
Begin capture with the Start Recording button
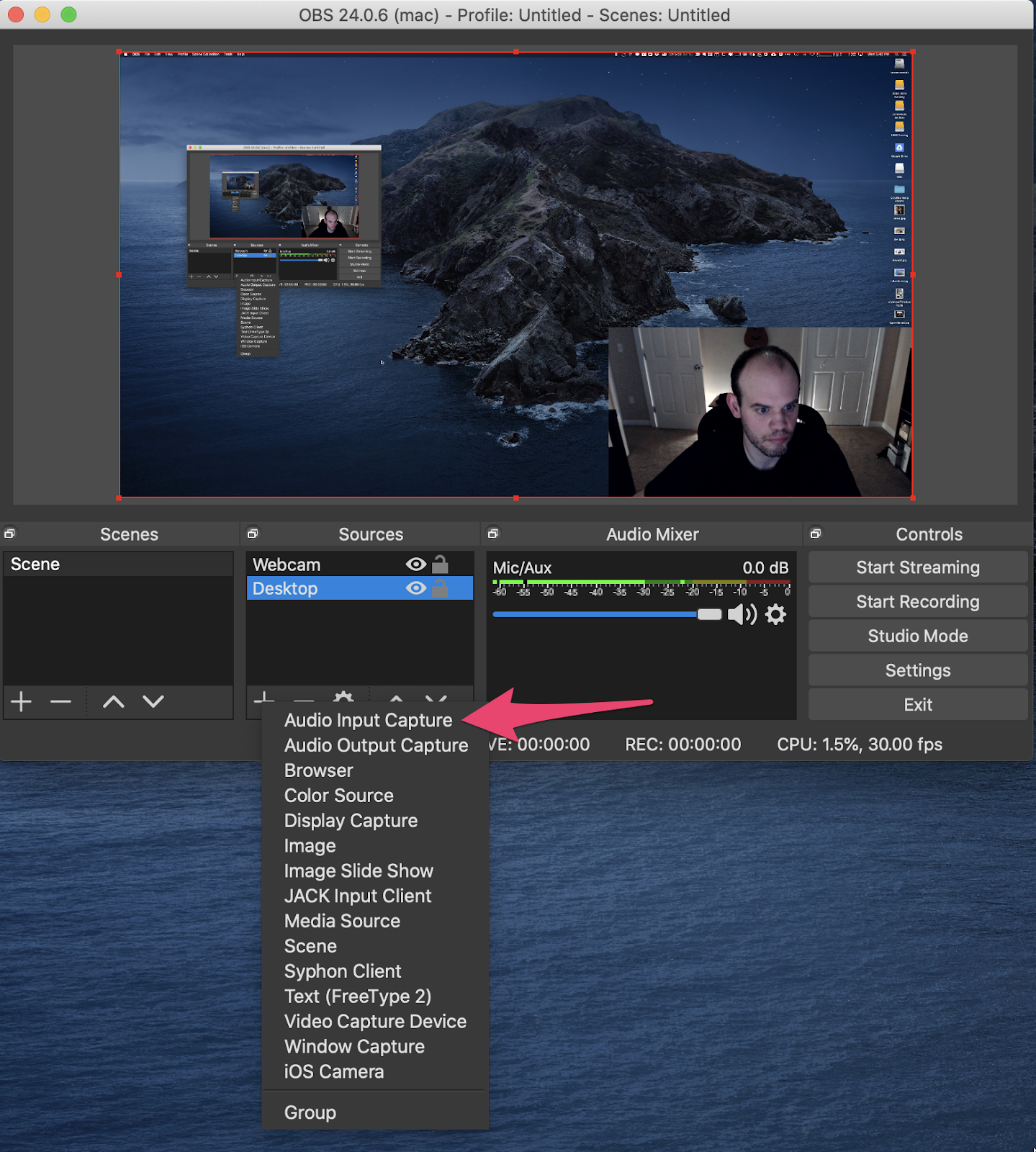click(918, 602)
